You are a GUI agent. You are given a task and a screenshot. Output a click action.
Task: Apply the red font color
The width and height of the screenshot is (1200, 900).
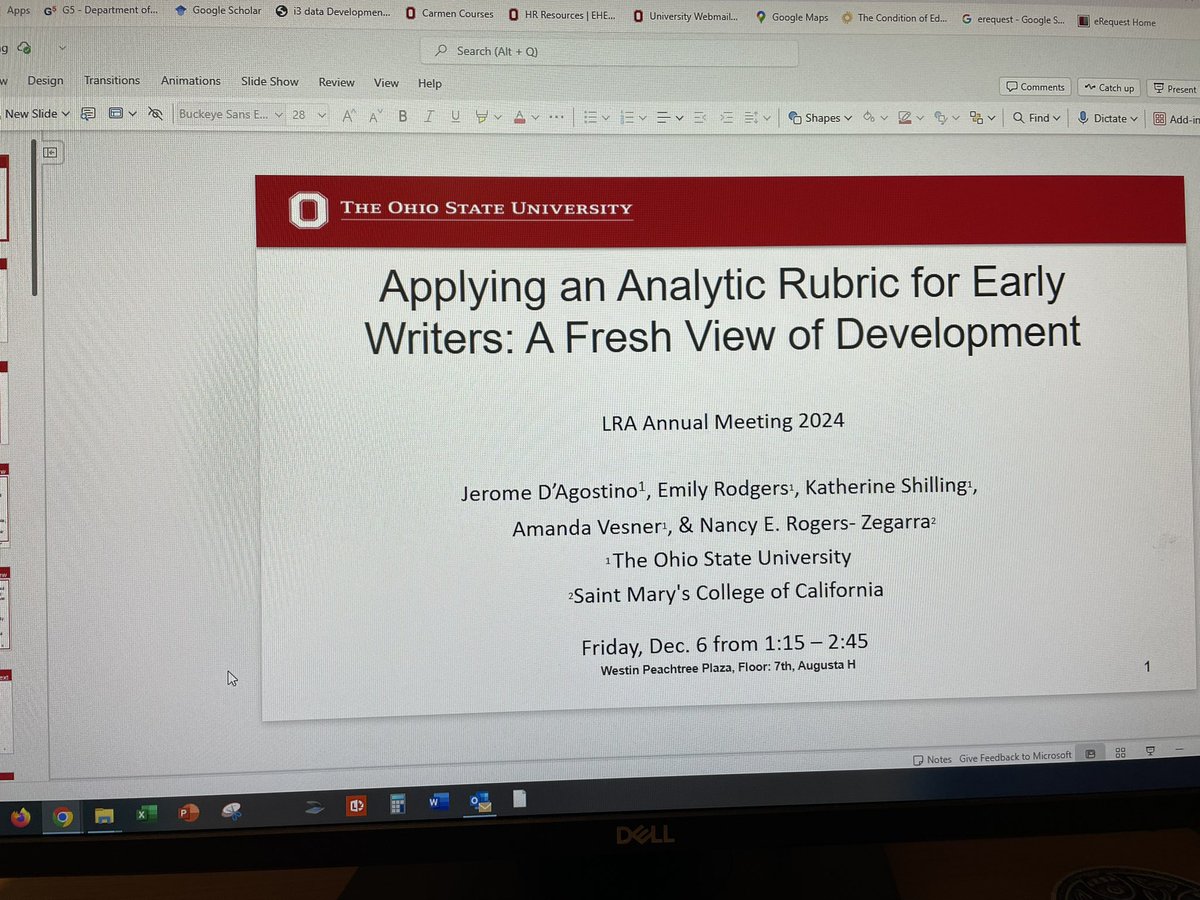pyautogui.click(x=519, y=117)
